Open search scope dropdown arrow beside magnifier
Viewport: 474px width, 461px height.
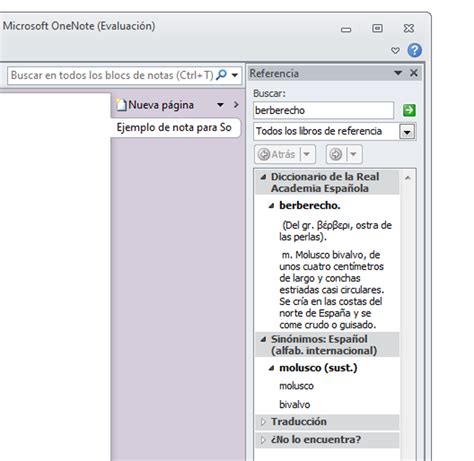(235, 75)
